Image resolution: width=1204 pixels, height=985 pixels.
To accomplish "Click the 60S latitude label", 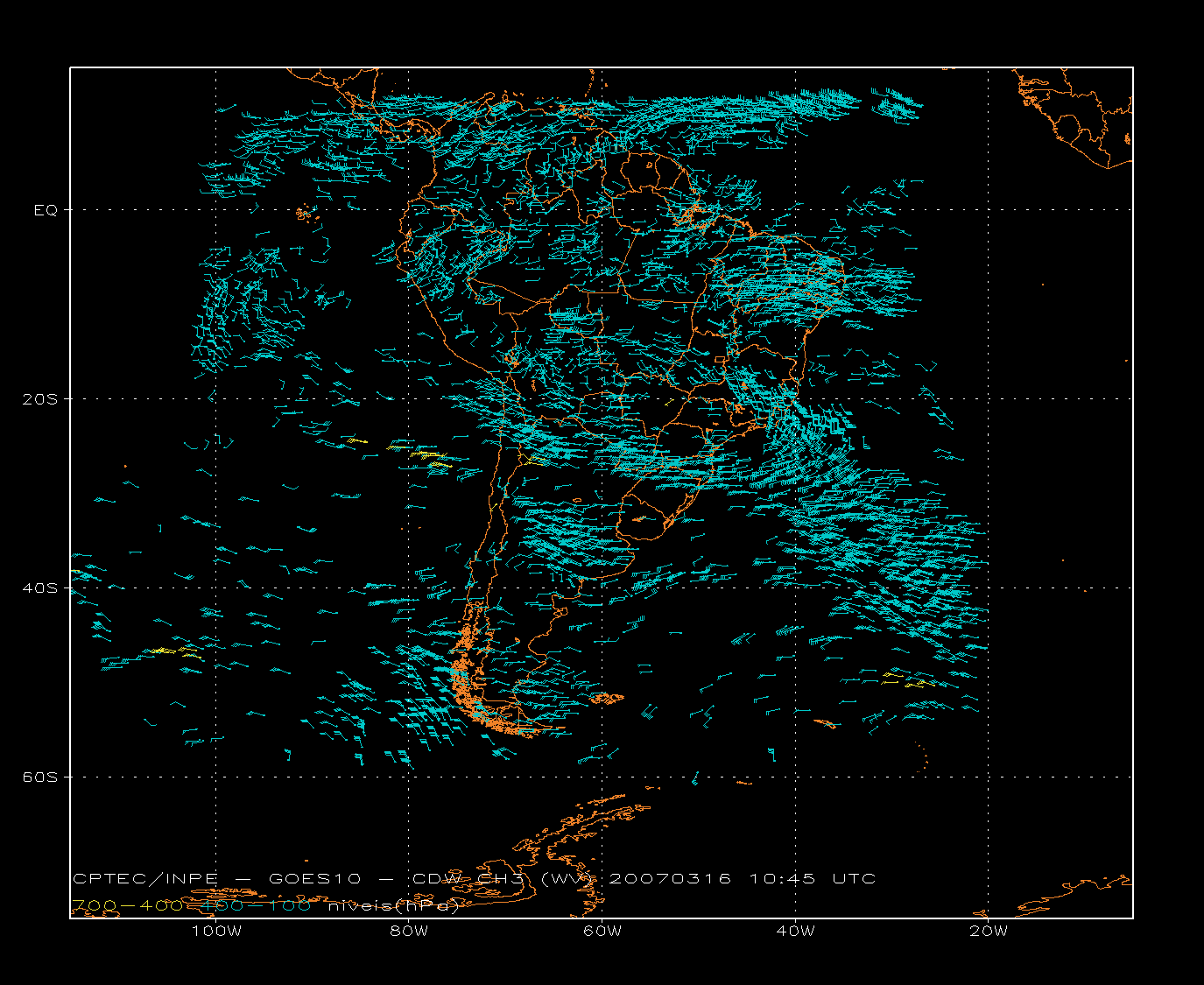I will pyautogui.click(x=39, y=777).
